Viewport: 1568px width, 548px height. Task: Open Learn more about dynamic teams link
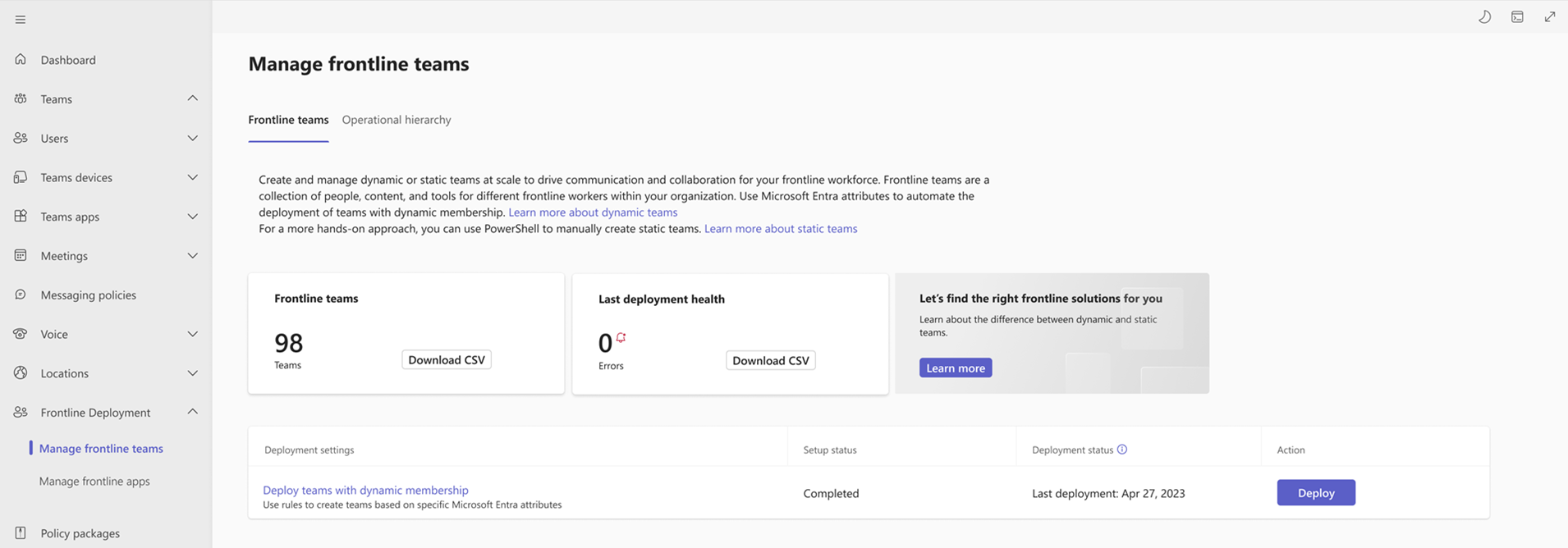(x=593, y=212)
